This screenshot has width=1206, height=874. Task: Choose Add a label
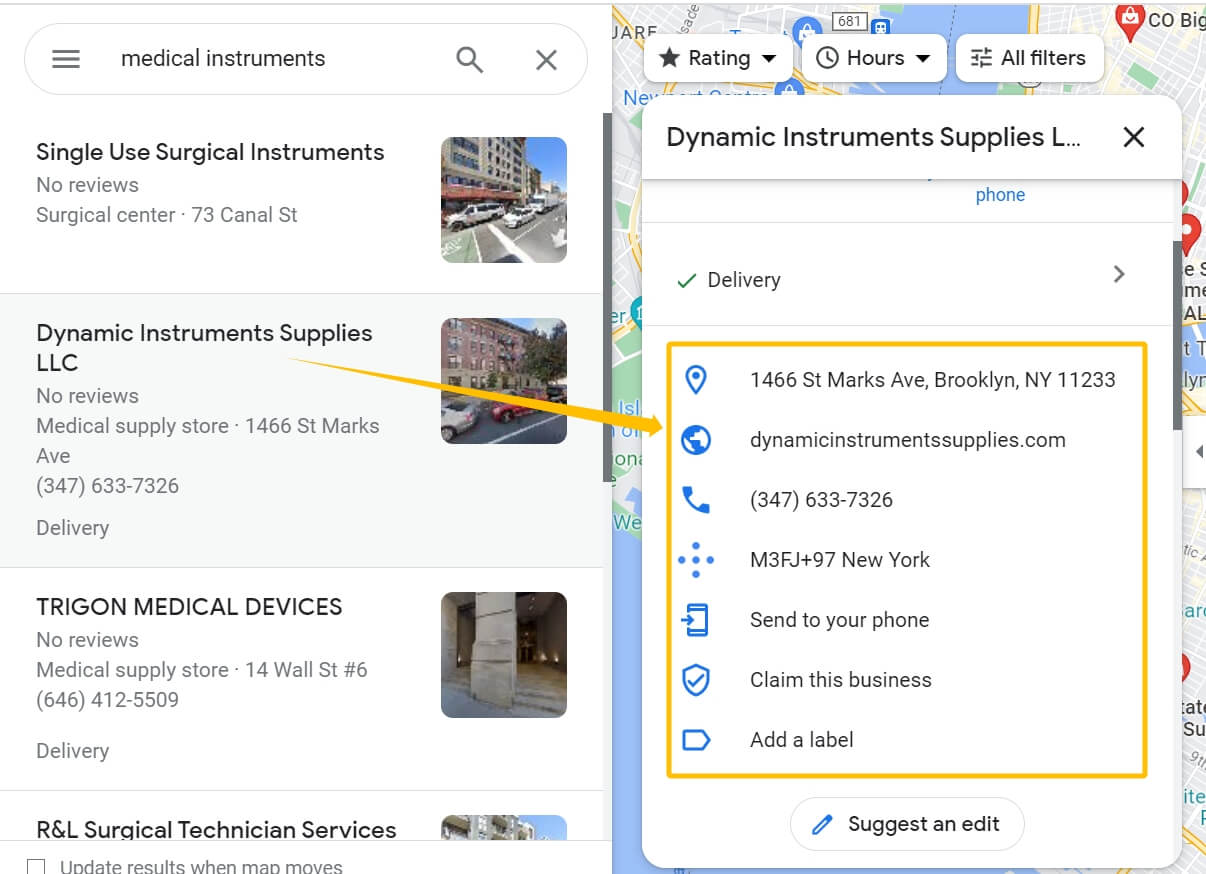[x=802, y=740]
